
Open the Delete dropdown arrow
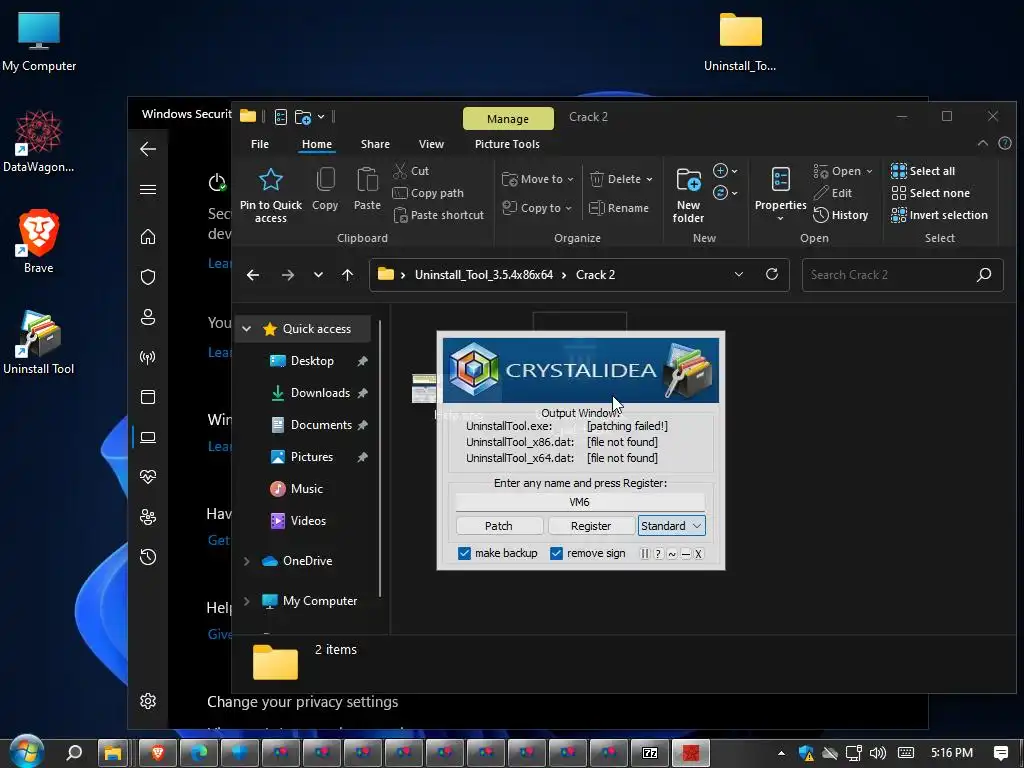649,180
